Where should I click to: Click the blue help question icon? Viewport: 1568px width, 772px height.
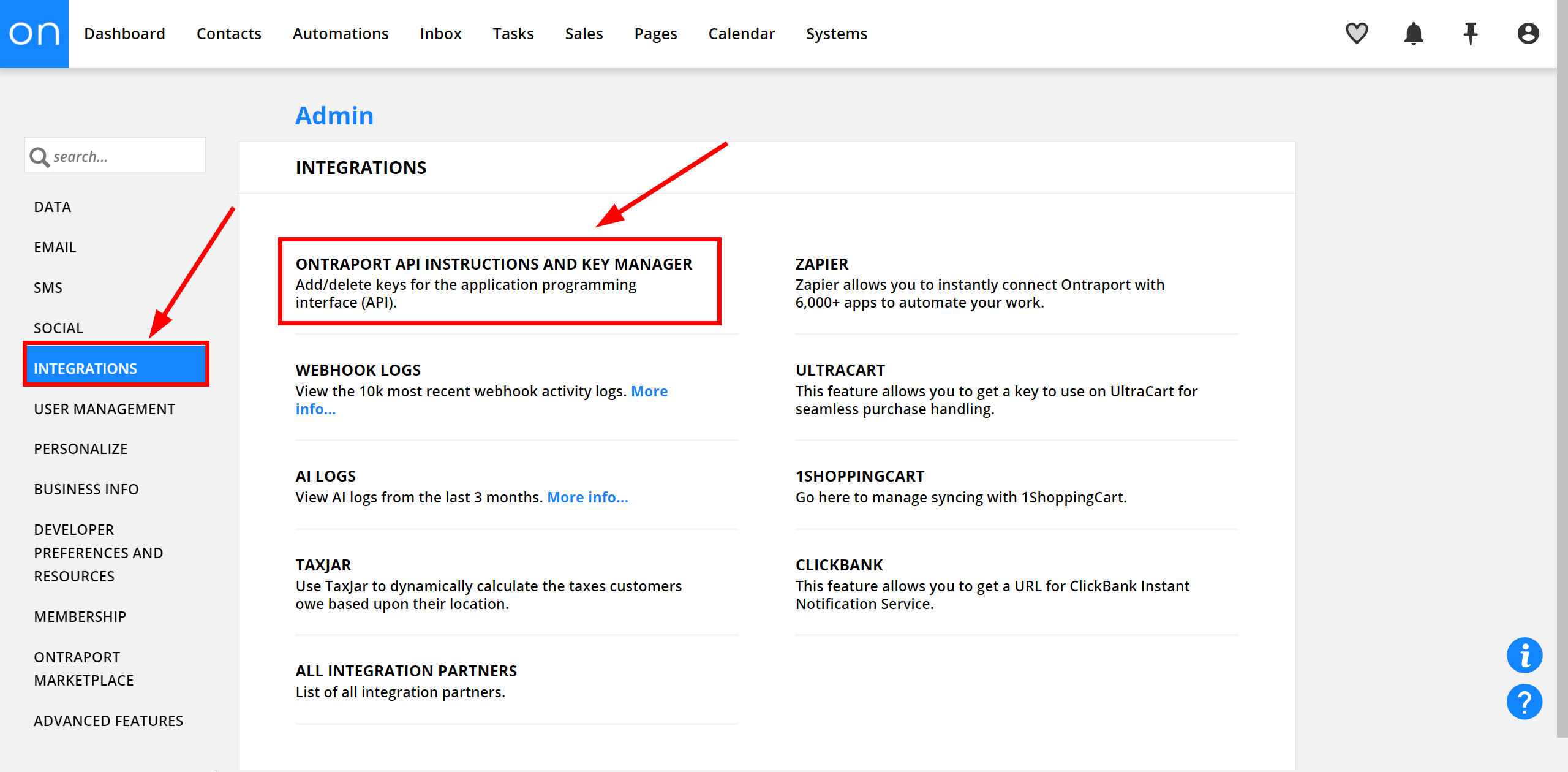tap(1525, 702)
